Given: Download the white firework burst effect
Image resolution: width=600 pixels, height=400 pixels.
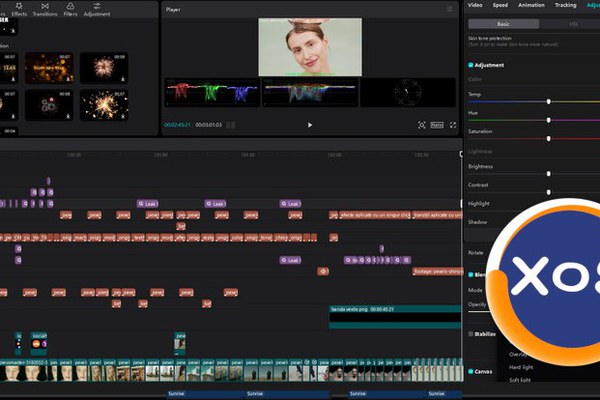Looking at the screenshot, I should pyautogui.click(x=123, y=79).
